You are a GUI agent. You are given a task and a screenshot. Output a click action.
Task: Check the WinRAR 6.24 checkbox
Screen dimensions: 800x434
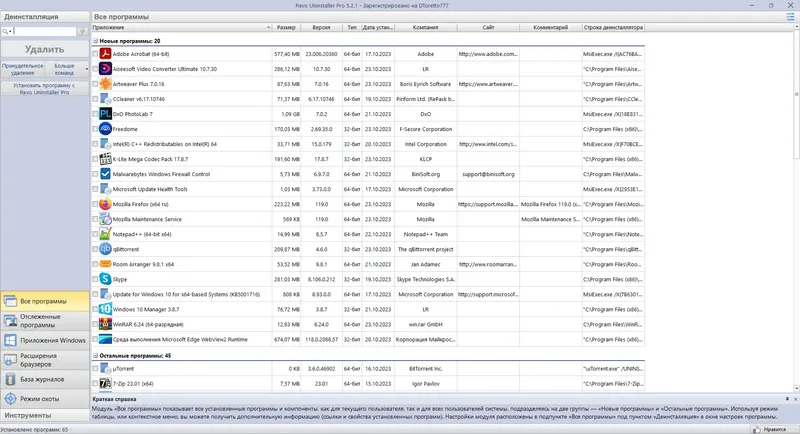95,324
